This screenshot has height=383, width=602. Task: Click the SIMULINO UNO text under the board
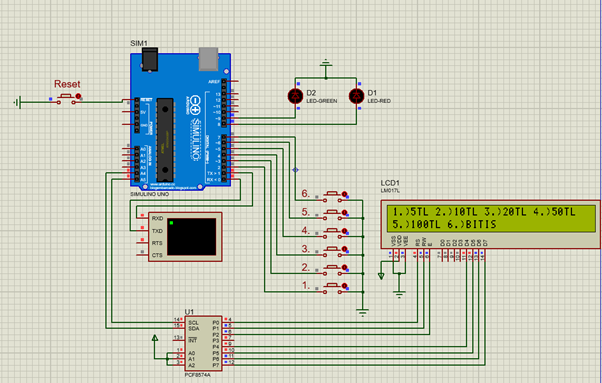(x=149, y=194)
